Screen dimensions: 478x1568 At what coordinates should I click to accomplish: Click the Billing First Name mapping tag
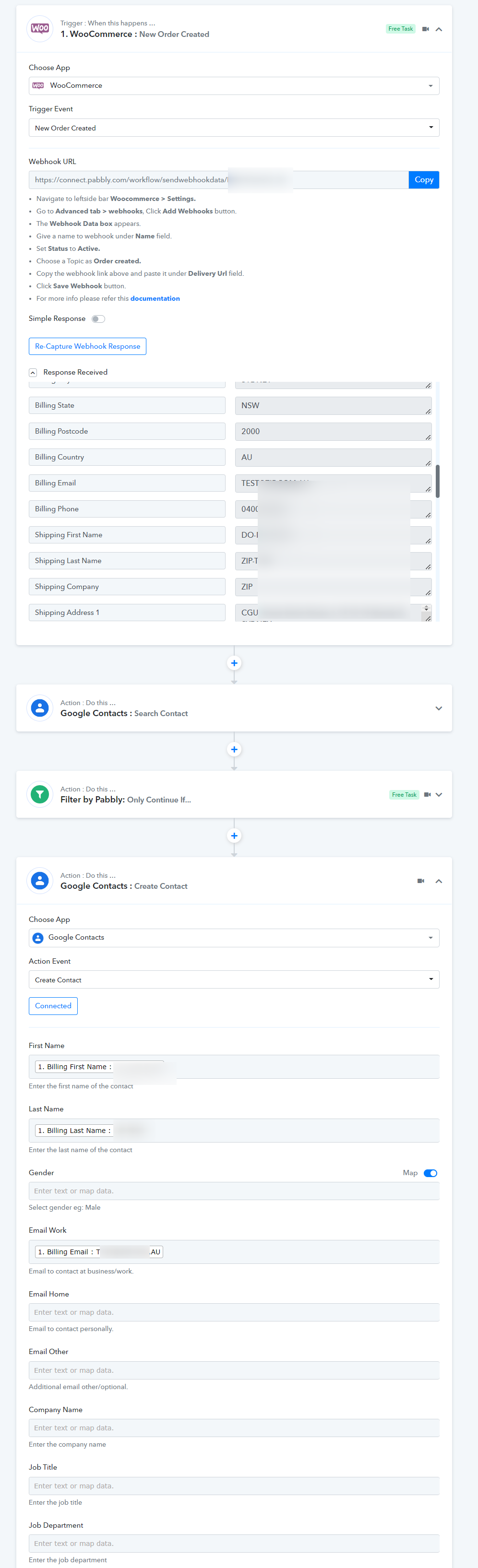pos(100,1067)
